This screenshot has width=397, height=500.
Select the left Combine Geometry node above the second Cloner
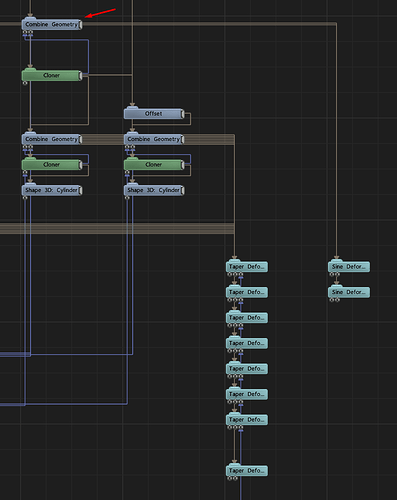pos(52,139)
